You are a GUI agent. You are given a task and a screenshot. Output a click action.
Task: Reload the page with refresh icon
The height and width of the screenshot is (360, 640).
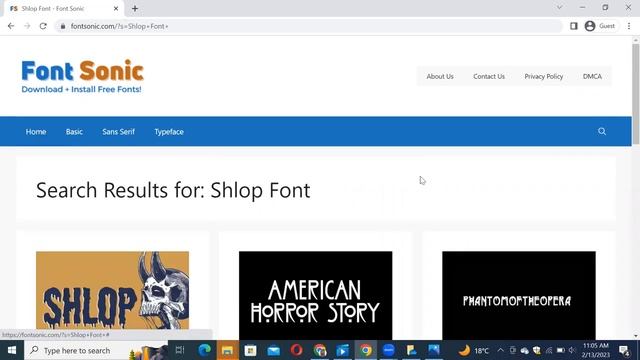point(43,26)
